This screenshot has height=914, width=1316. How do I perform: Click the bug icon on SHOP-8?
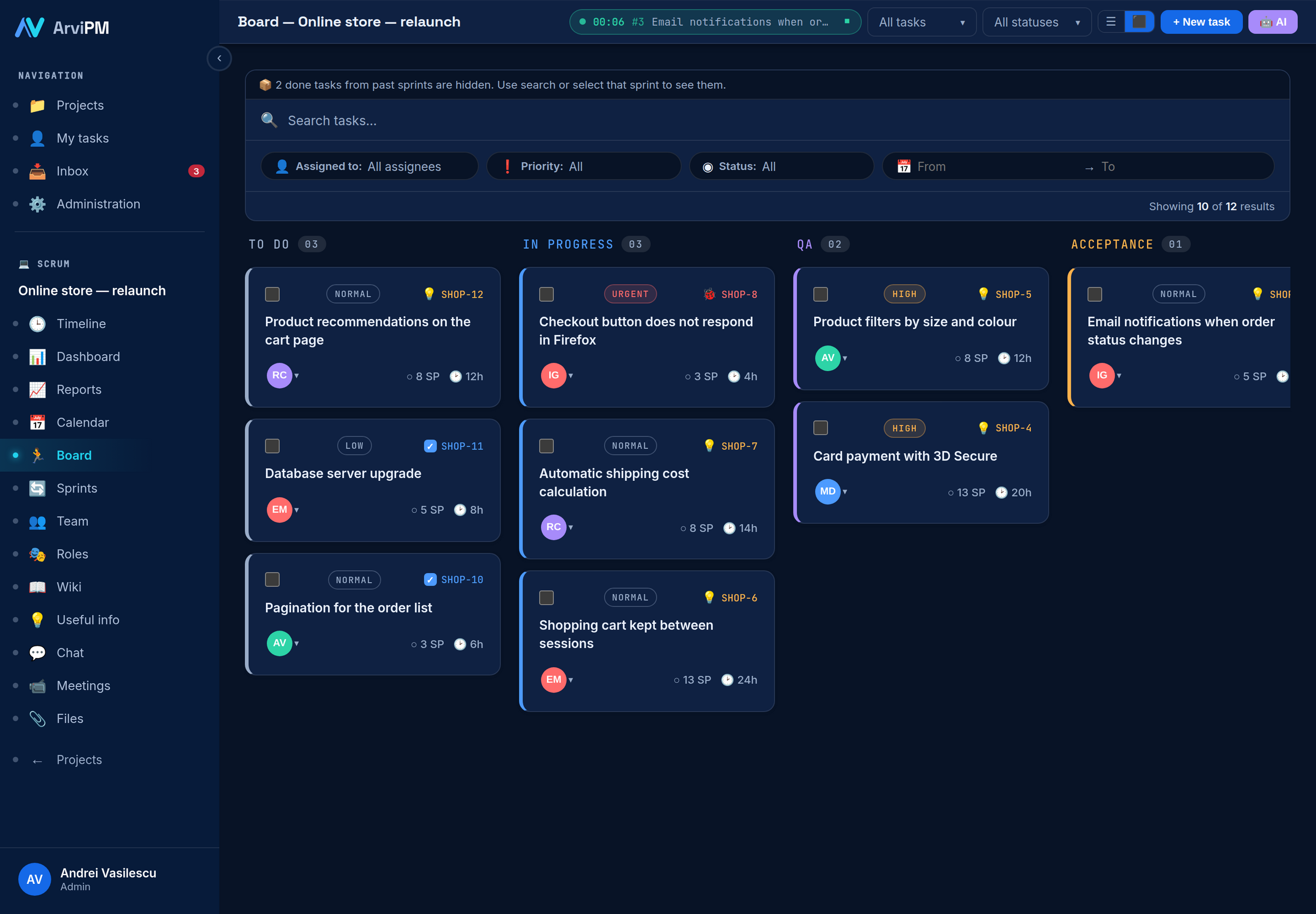pos(710,294)
